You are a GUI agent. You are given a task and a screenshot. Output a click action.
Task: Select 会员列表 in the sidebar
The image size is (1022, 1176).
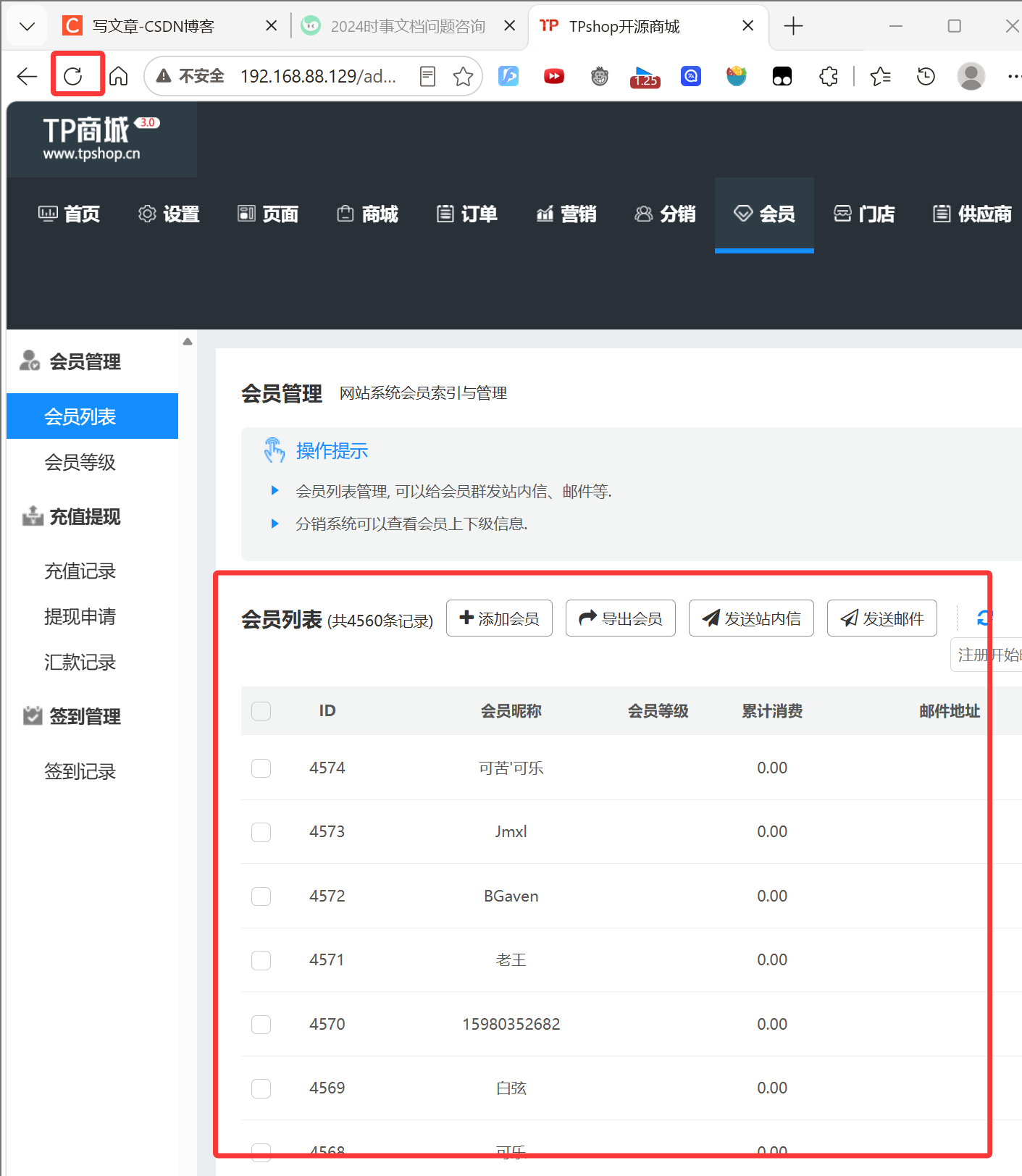coord(92,416)
